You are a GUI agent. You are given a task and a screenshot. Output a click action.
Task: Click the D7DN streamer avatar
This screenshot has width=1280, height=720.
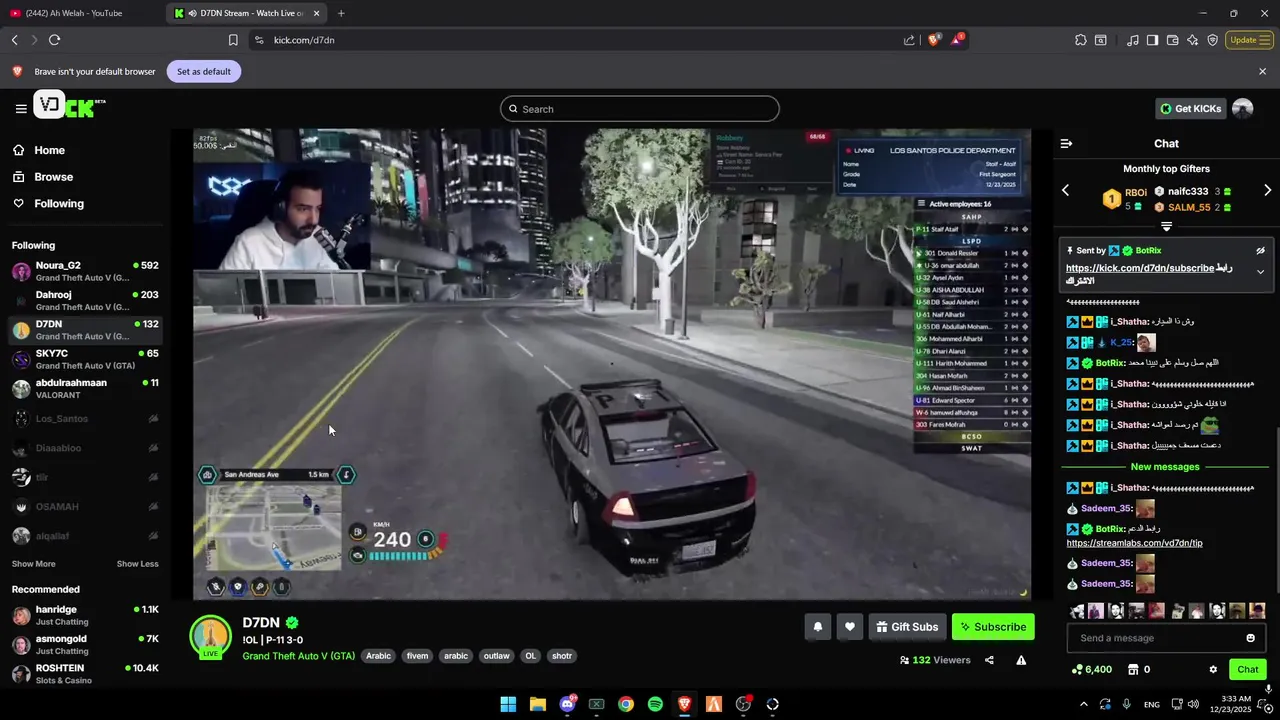(x=211, y=637)
